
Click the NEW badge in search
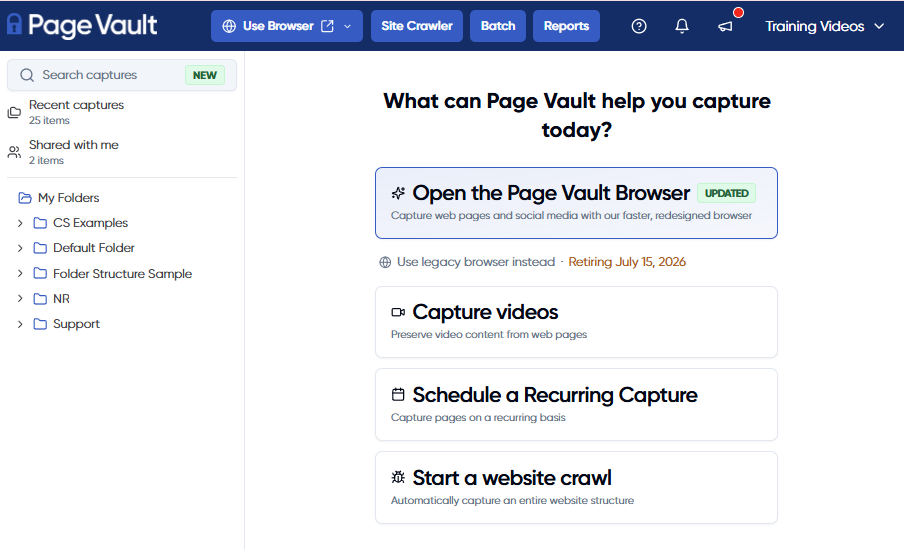[x=205, y=75]
